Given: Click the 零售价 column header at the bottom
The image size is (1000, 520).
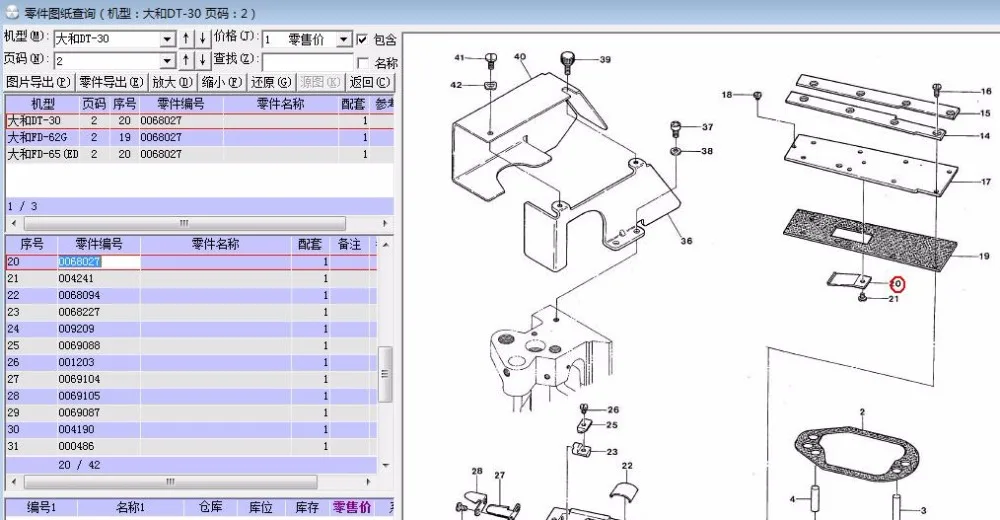Looking at the screenshot, I should (x=352, y=507).
